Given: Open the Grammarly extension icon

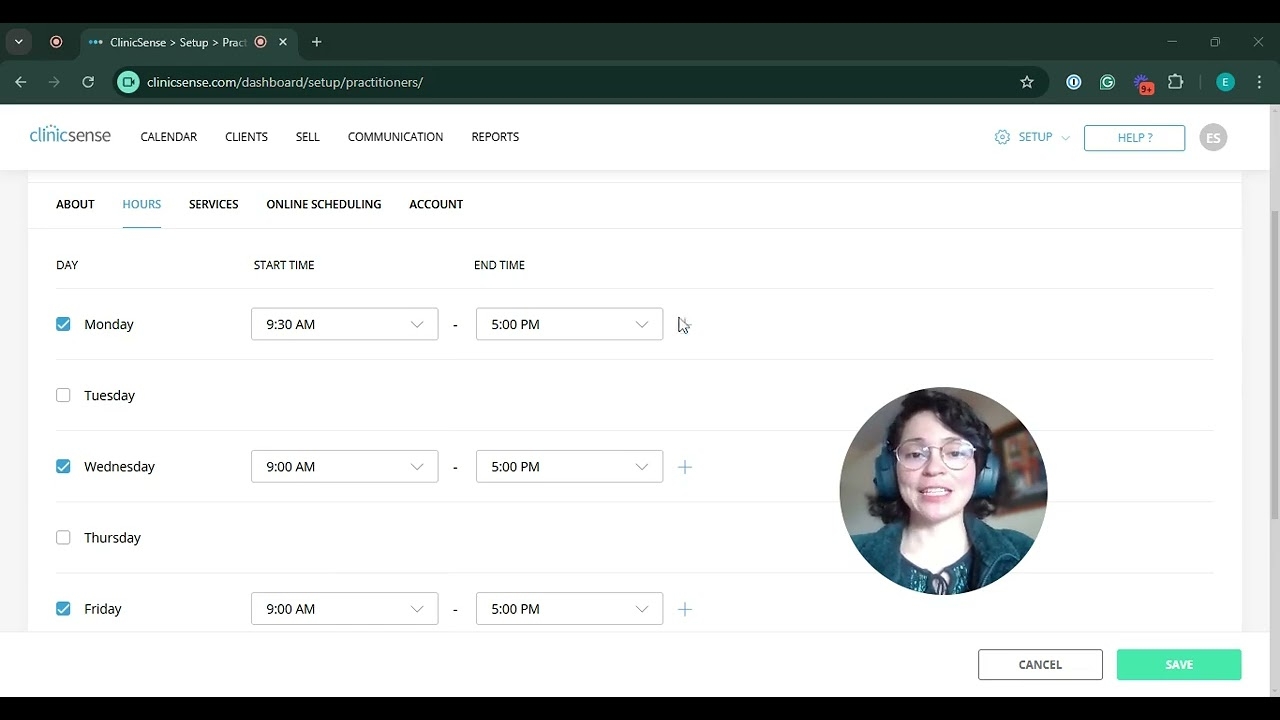Looking at the screenshot, I should coord(1107,82).
